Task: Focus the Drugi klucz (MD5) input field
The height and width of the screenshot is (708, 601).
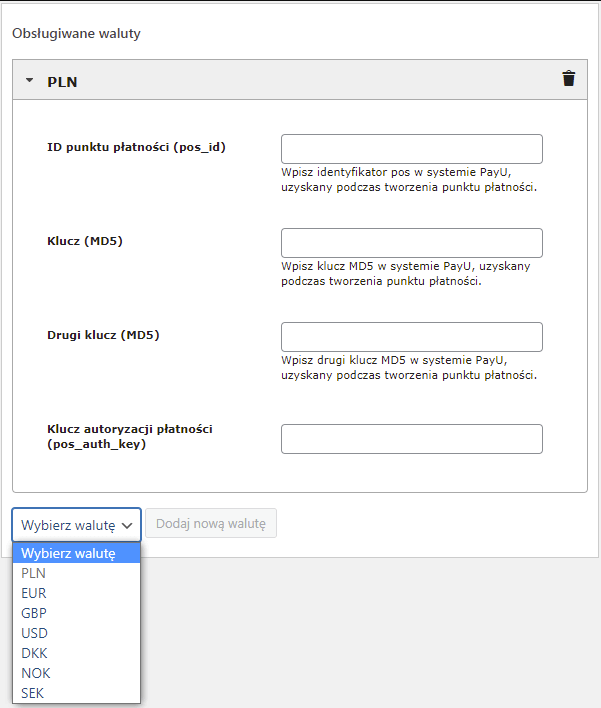Action: click(412, 337)
